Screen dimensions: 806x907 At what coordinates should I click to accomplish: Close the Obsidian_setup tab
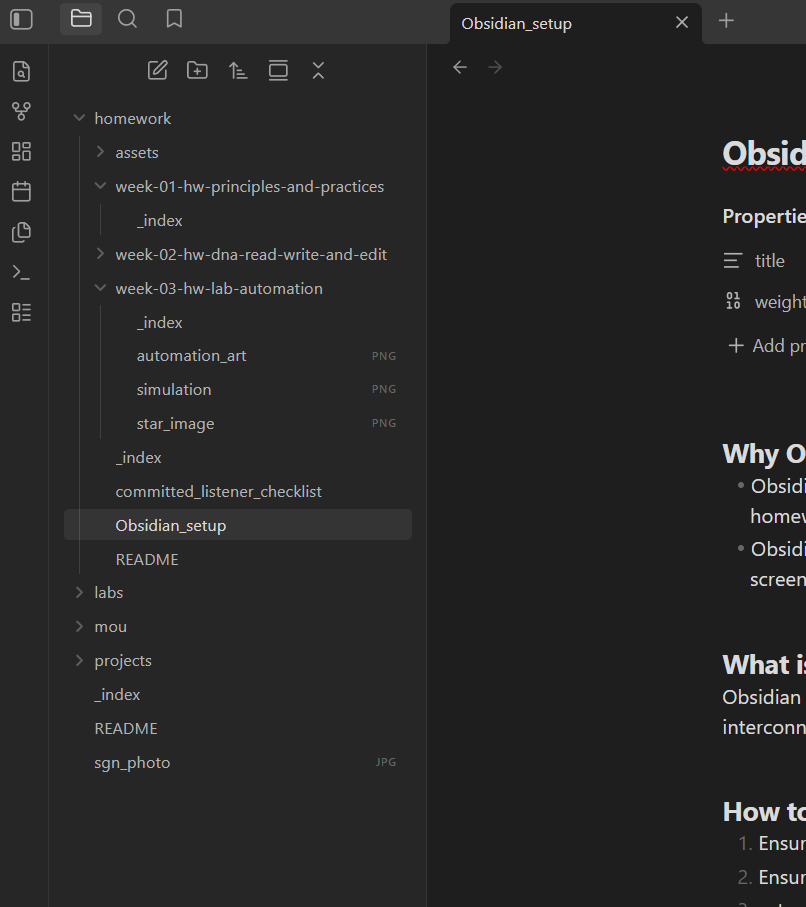pyautogui.click(x=682, y=23)
